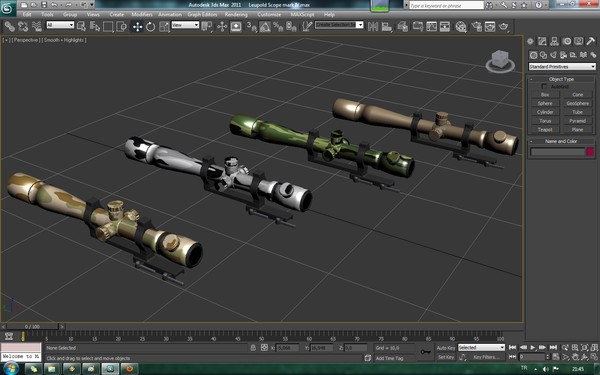Switch to Modify panel tab
Screen dimensions: 600x375
[542, 41]
